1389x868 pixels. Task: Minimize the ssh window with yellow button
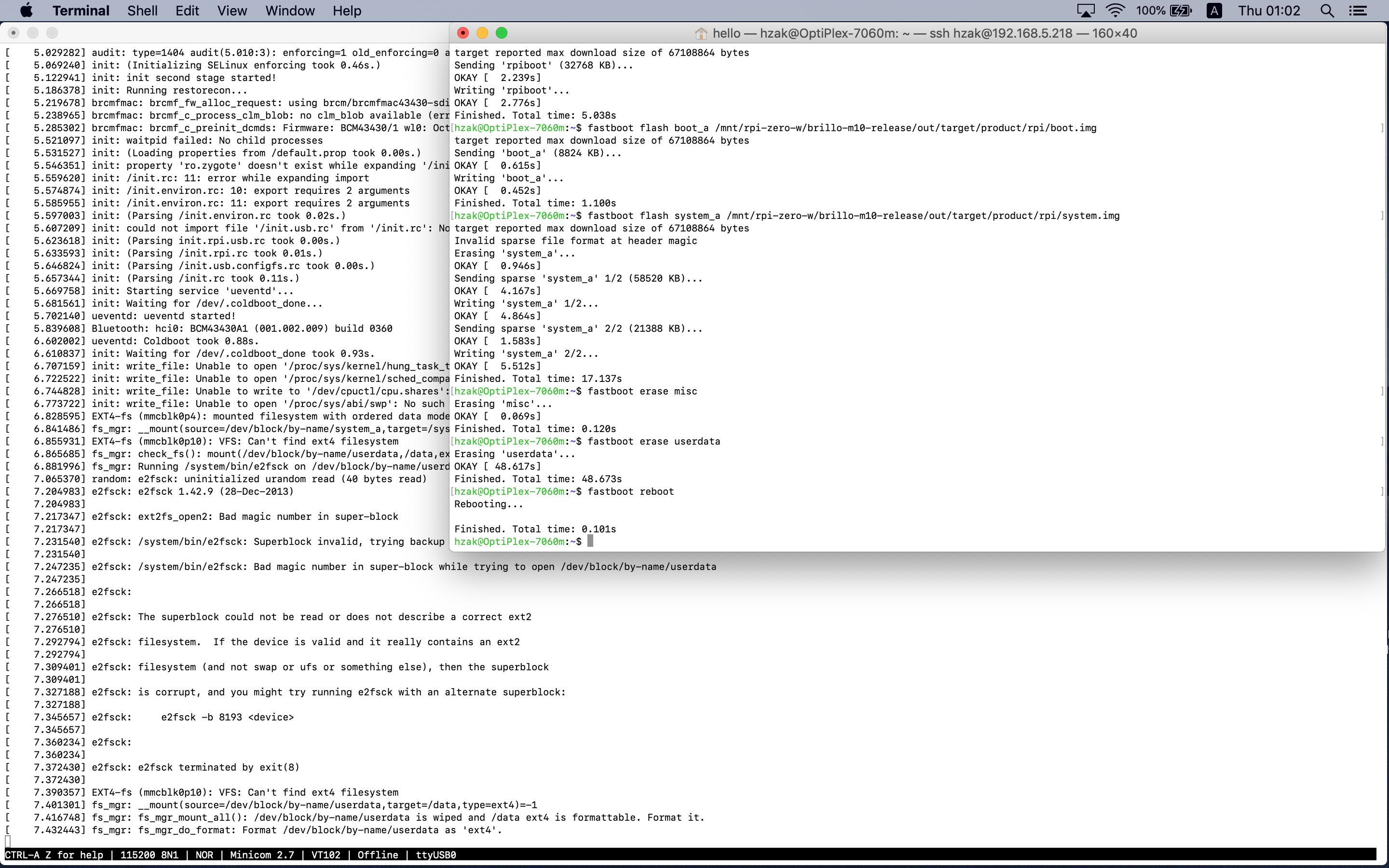click(482, 33)
